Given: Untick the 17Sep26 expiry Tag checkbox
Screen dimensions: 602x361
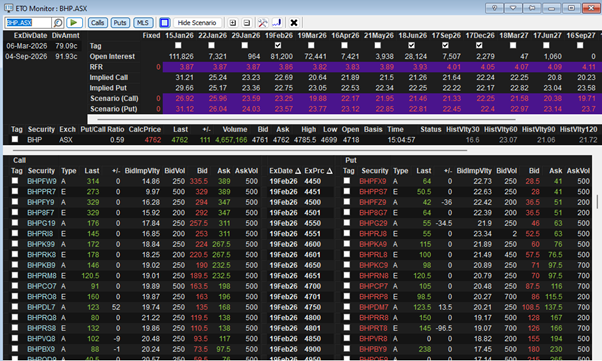Looking at the screenshot, I should pos(445,45).
